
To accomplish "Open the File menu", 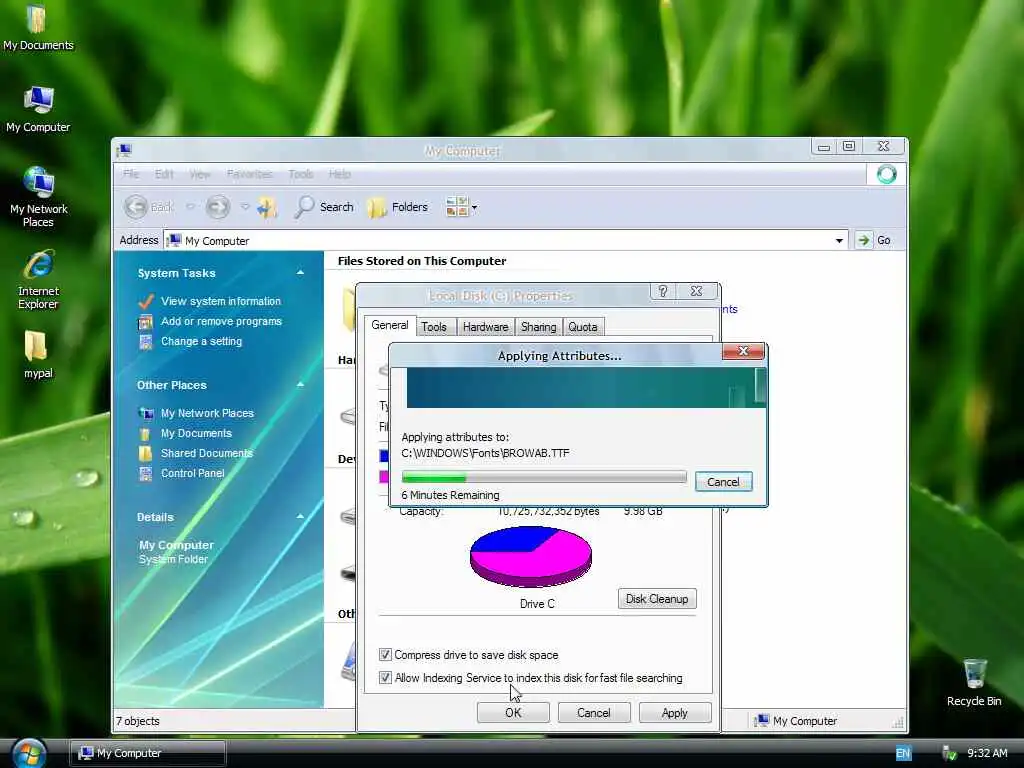I will [131, 174].
